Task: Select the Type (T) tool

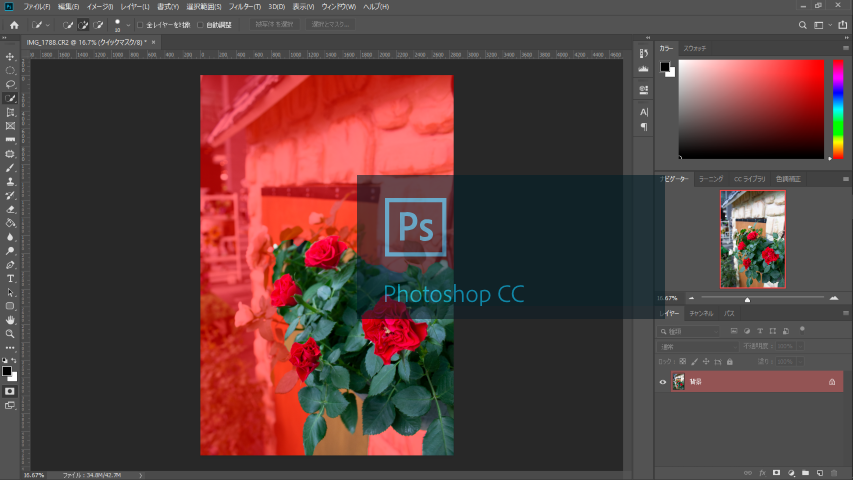Action: point(10,278)
